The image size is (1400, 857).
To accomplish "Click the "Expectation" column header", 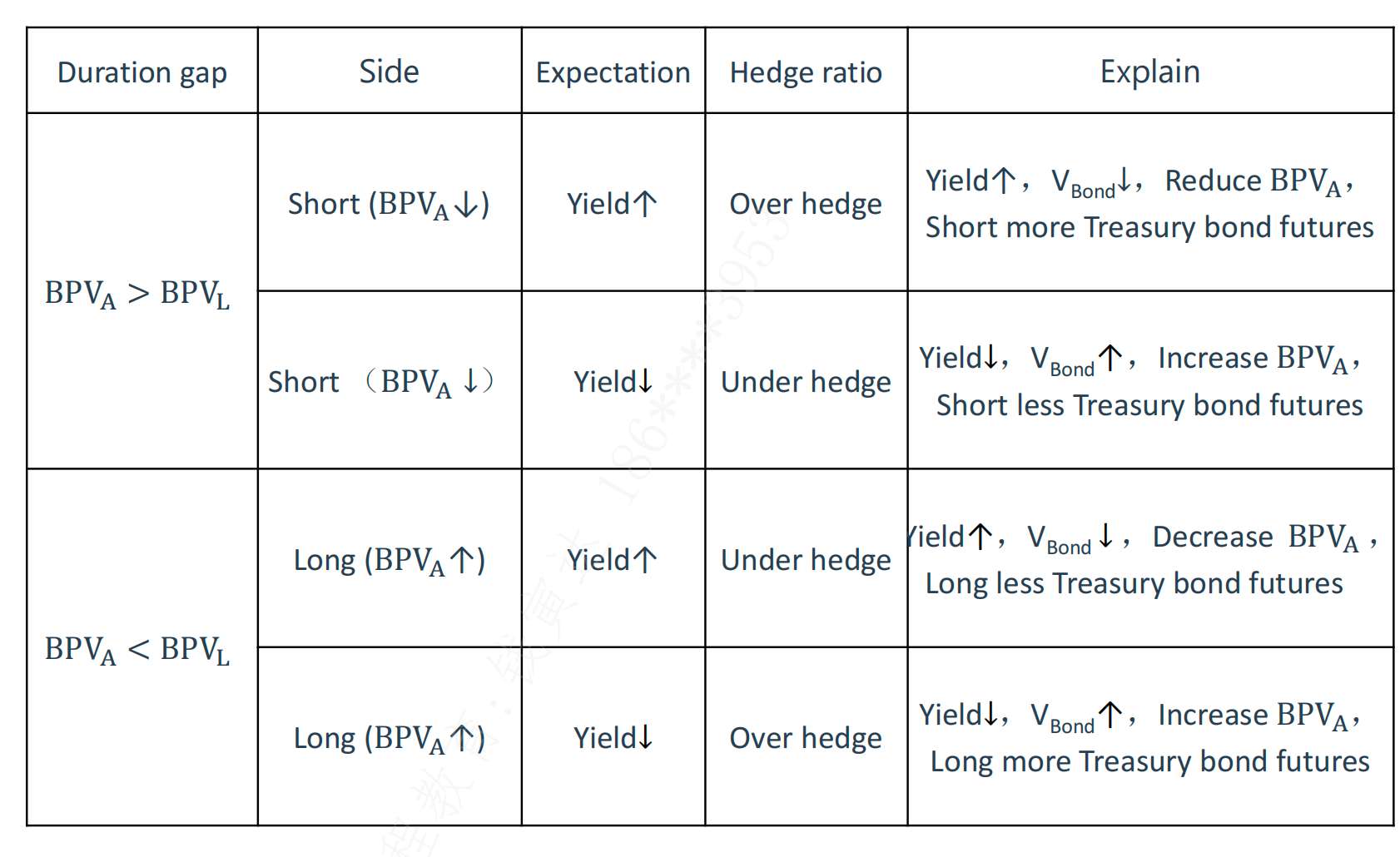I will pyautogui.click(x=613, y=72).
